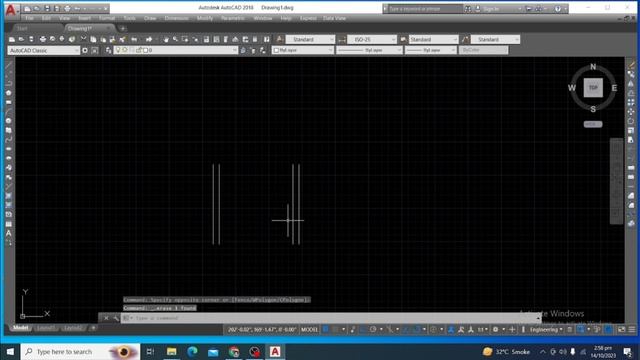
Task: Click the TOP face of the ViewCube
Action: click(x=593, y=88)
